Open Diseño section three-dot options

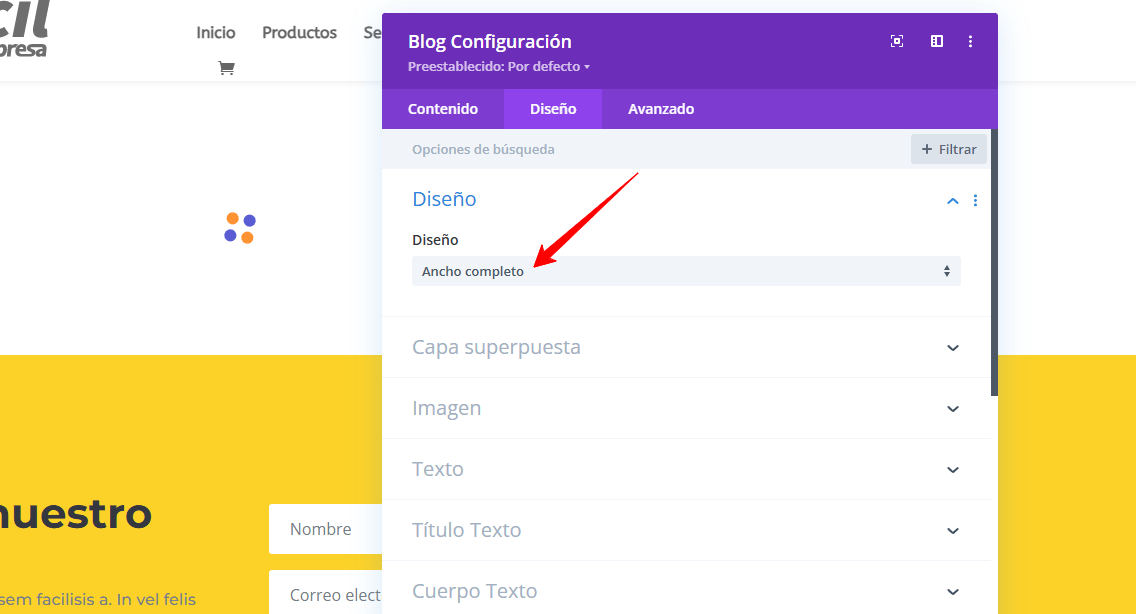pos(975,200)
